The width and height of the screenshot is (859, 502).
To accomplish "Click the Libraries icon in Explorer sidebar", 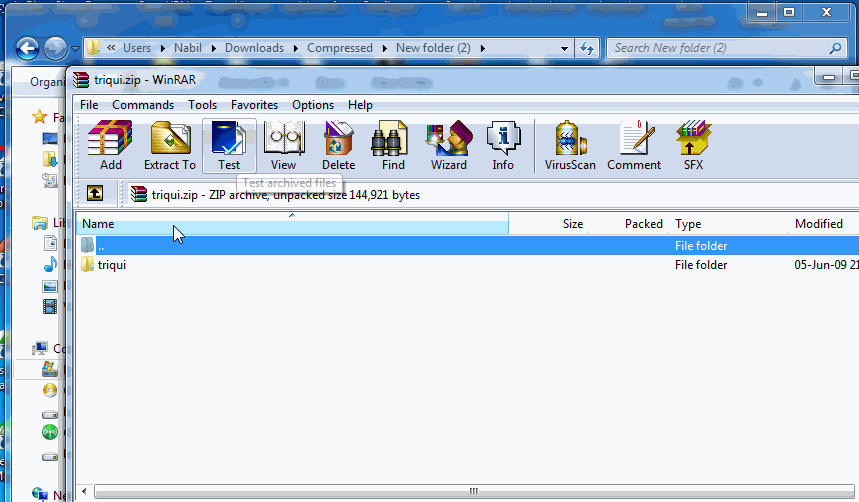I will [x=39, y=223].
